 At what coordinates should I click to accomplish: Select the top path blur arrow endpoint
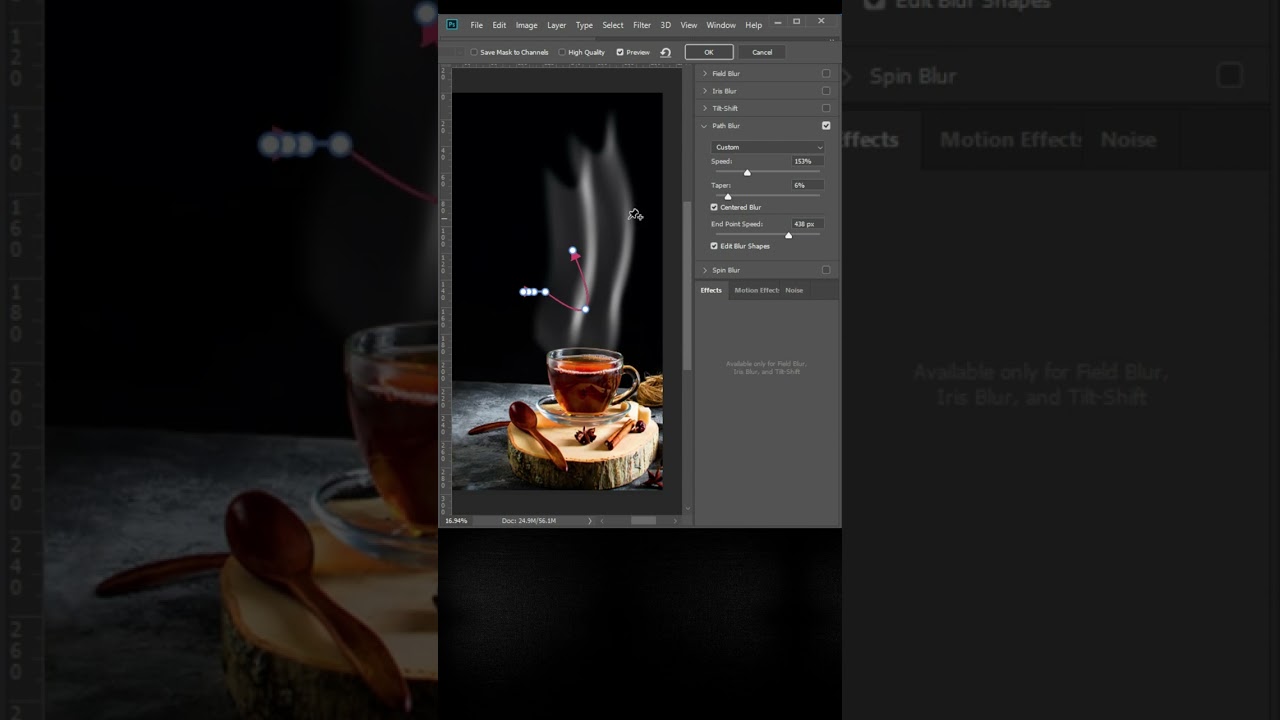pos(572,251)
